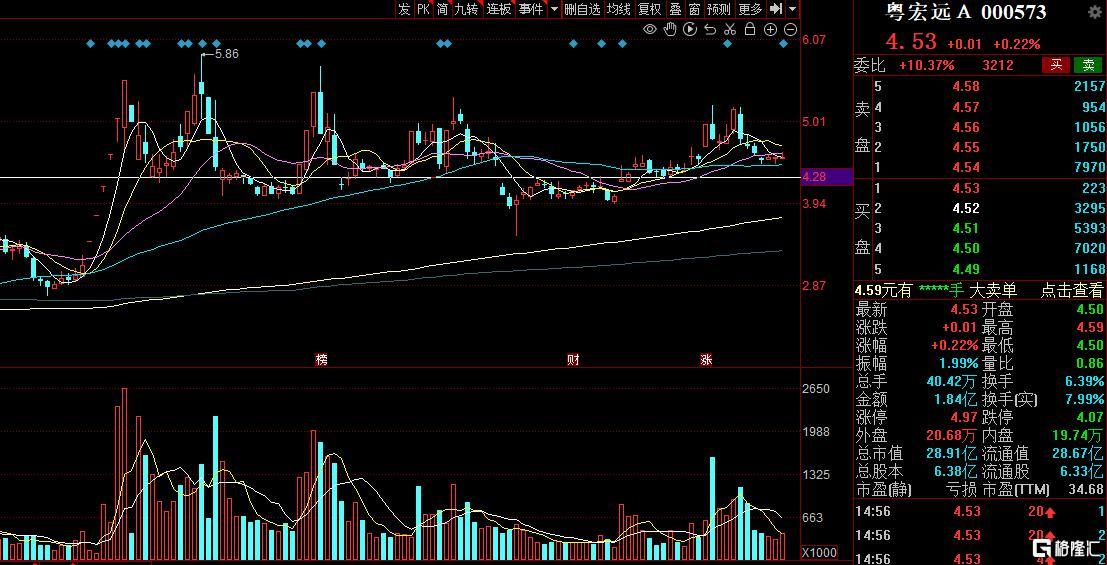Select the hand pan tool
Screen dimensions: 1107x565
point(671,29)
